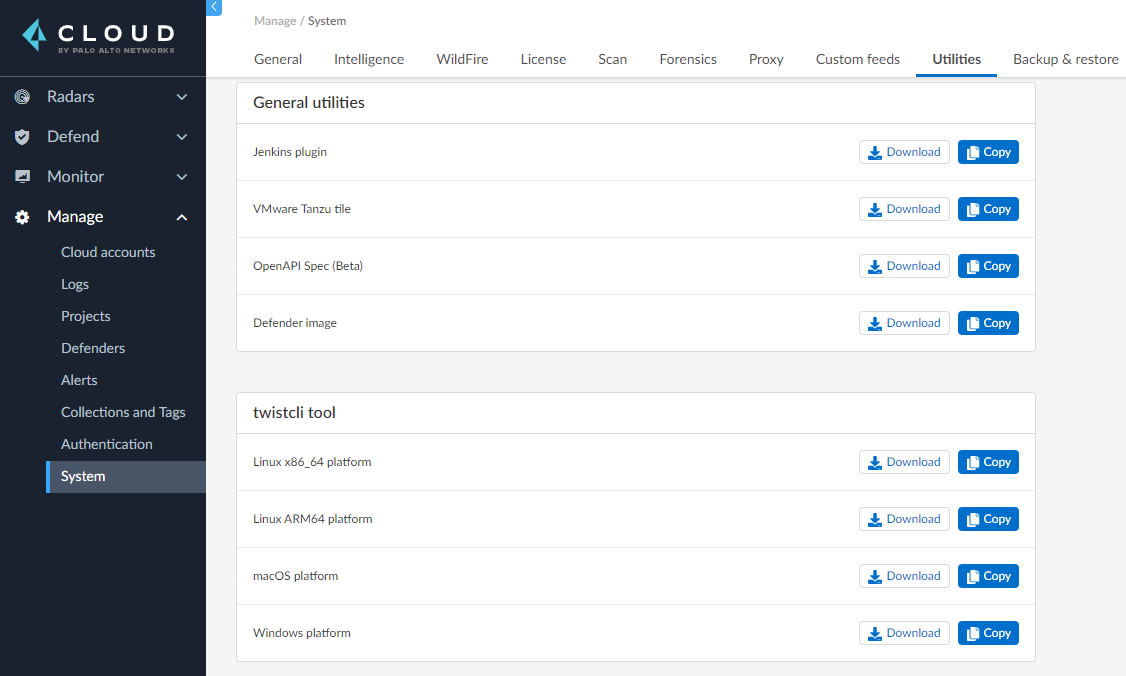Viewport: 1126px width, 676px height.
Task: Switch to the Scan tab
Action: (613, 59)
